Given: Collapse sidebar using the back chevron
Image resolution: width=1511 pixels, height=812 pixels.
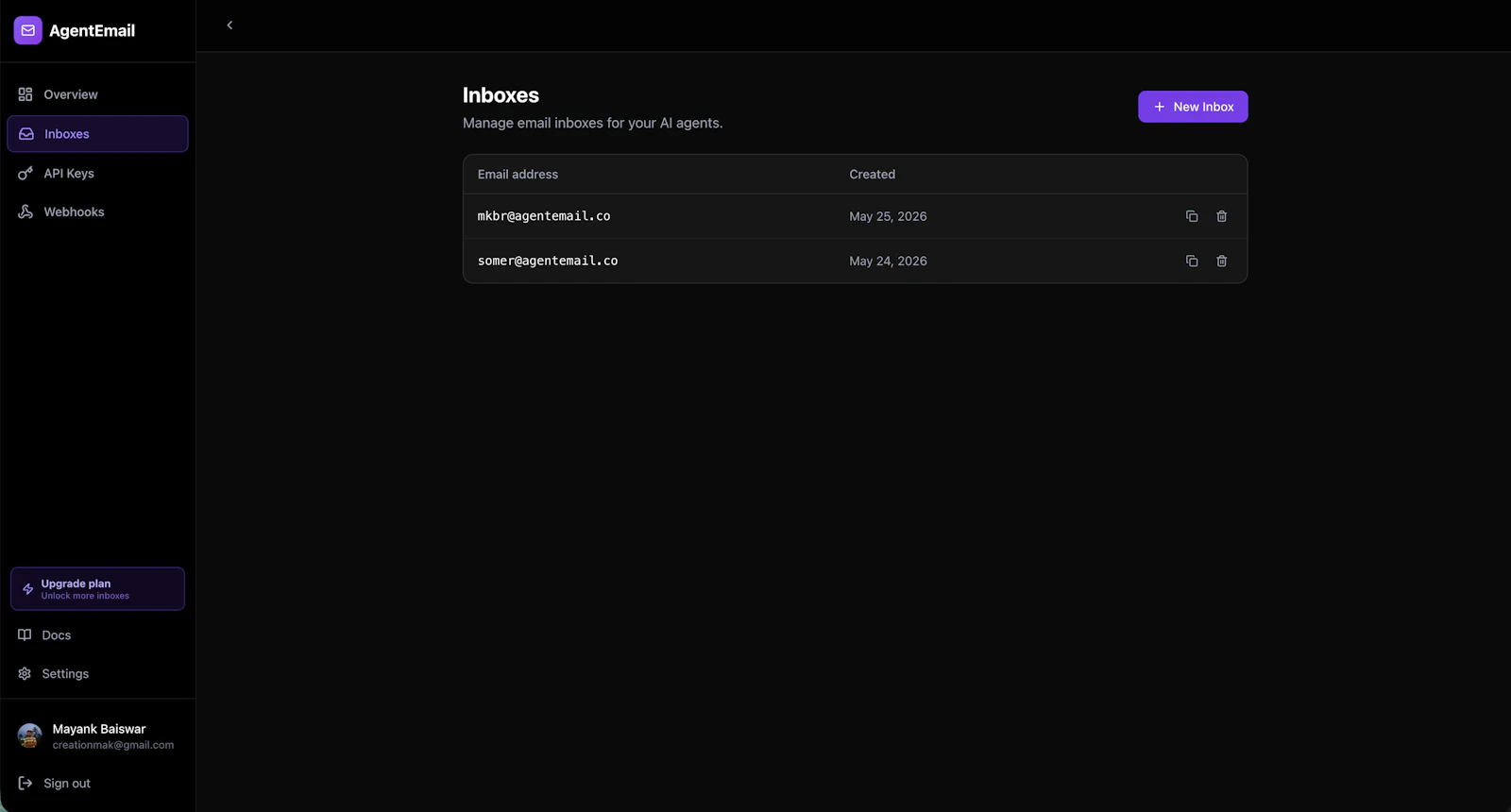Looking at the screenshot, I should [229, 25].
